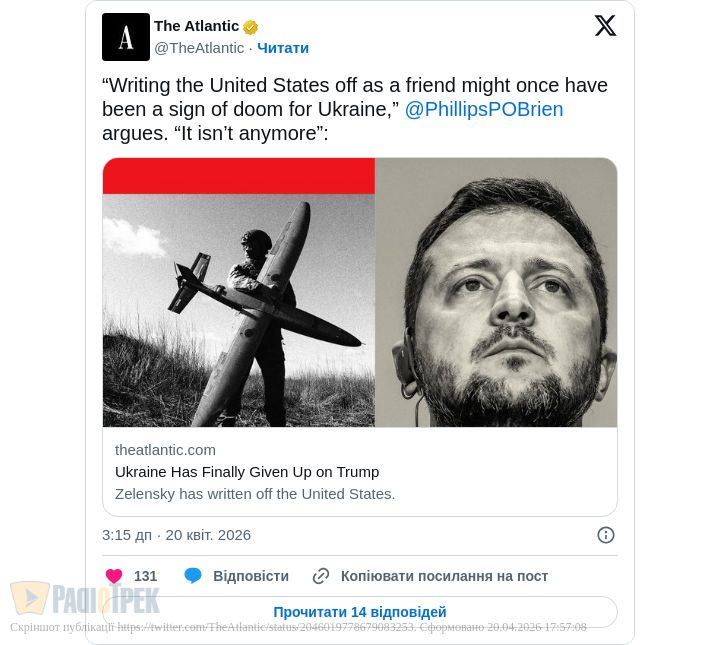The image size is (720, 645).
Task: Open the X logo link
Action: tap(605, 26)
